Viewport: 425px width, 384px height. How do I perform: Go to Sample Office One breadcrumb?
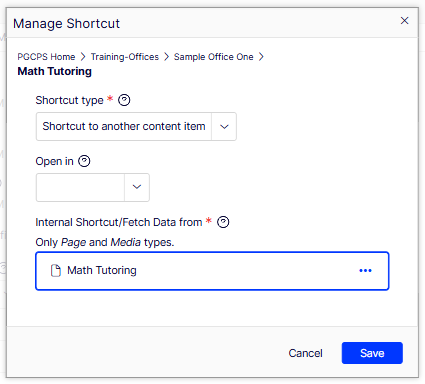pos(214,57)
